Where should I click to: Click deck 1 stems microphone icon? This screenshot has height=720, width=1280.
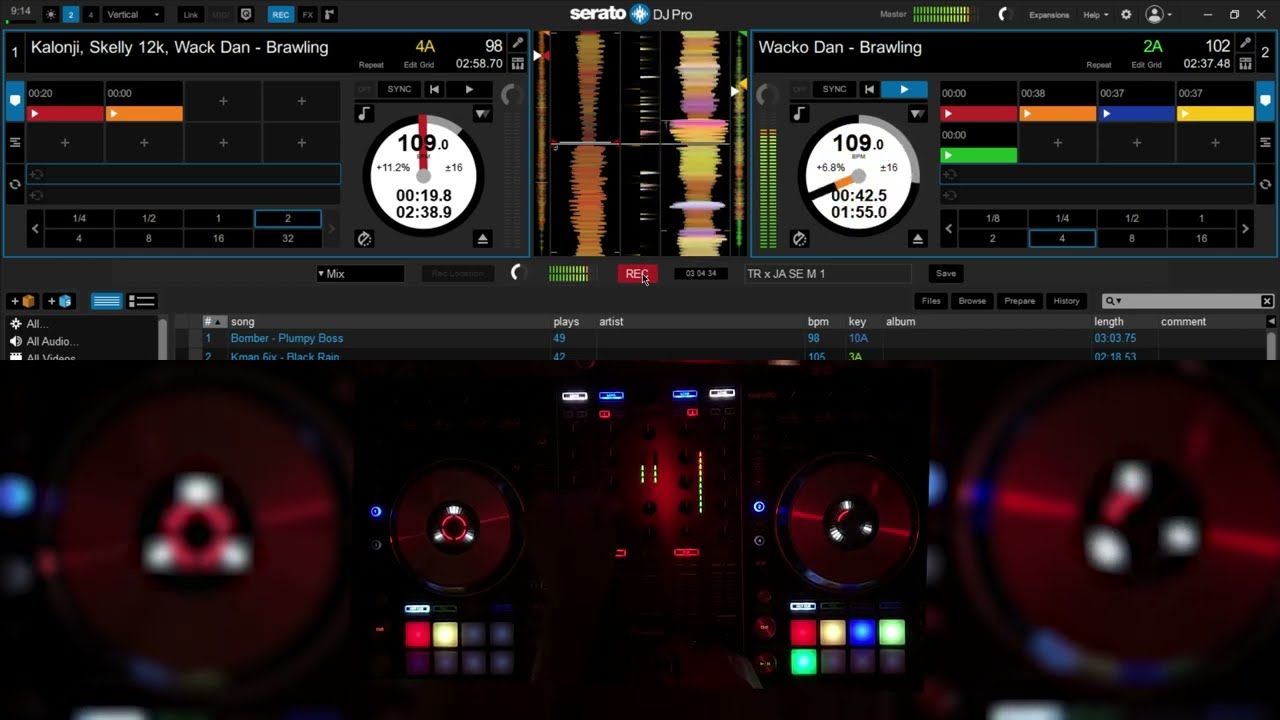coord(518,44)
